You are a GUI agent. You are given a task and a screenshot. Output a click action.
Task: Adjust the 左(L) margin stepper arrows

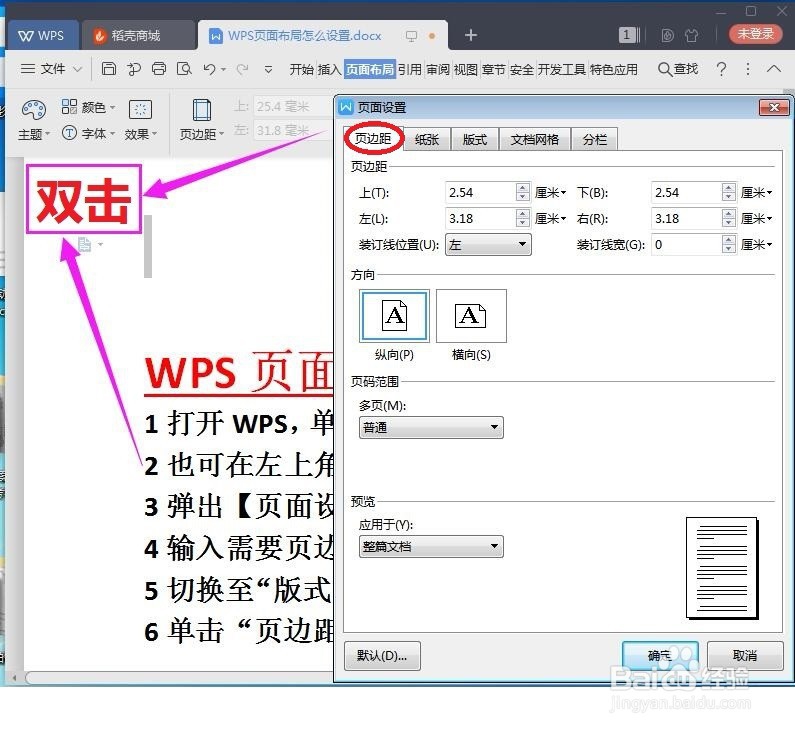tap(523, 218)
